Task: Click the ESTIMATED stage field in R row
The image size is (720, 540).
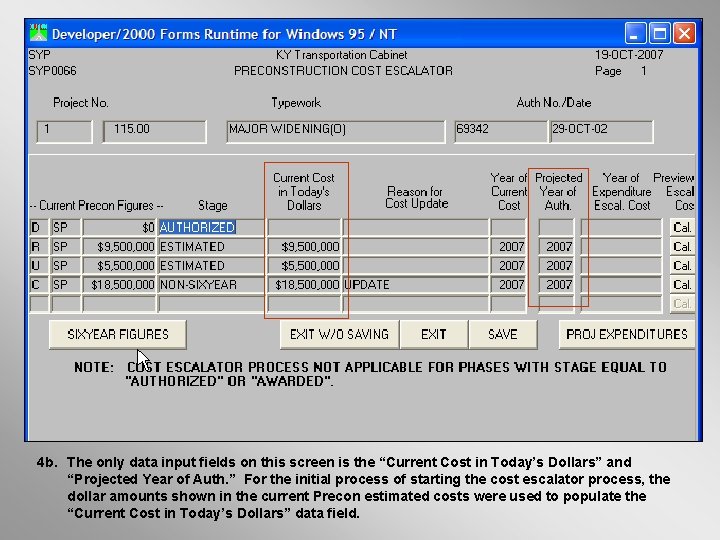Action: coord(211,247)
